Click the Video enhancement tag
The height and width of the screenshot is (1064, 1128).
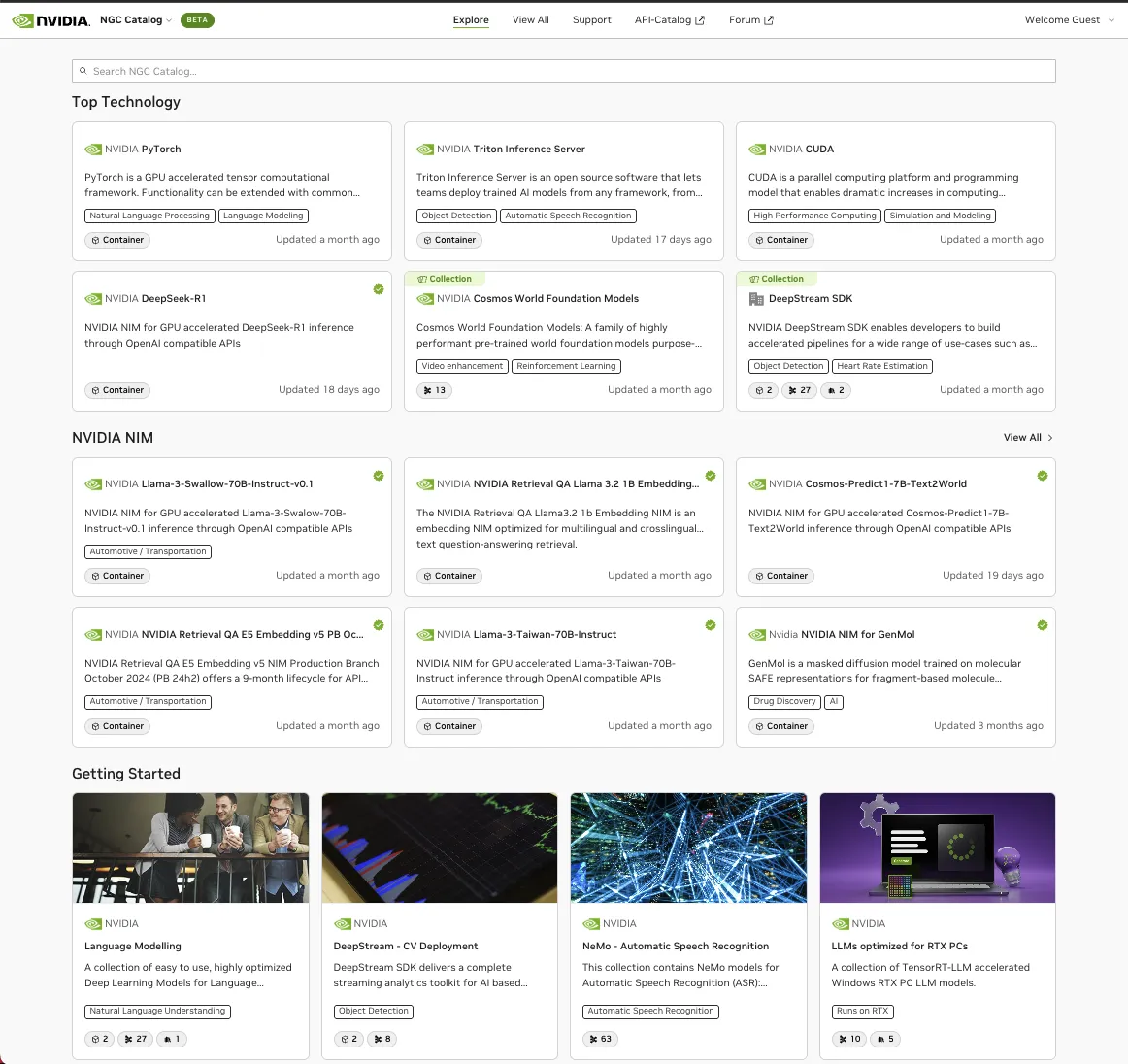[x=463, y=366]
